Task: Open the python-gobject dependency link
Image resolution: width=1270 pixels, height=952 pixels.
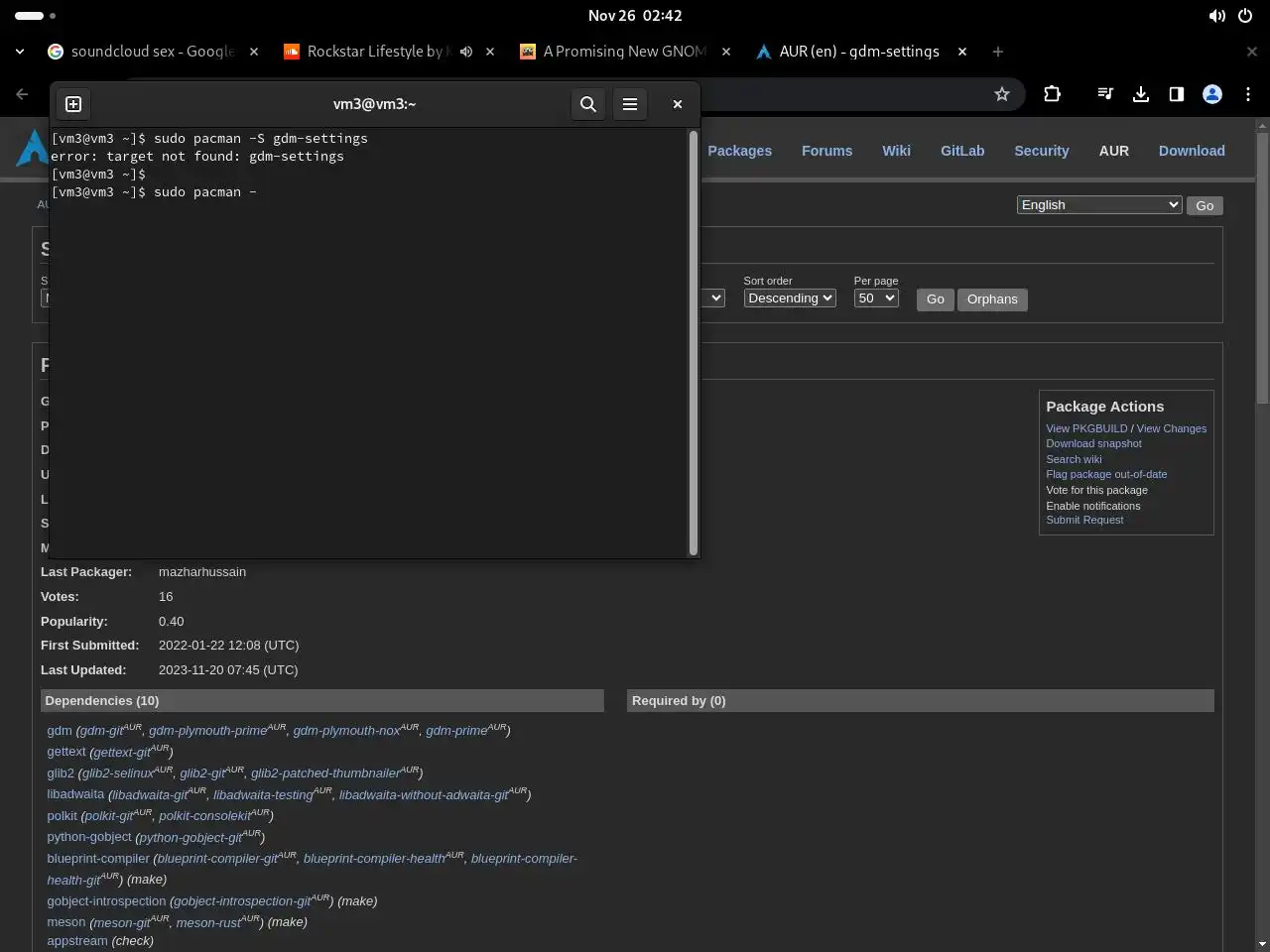Action: [x=89, y=837]
